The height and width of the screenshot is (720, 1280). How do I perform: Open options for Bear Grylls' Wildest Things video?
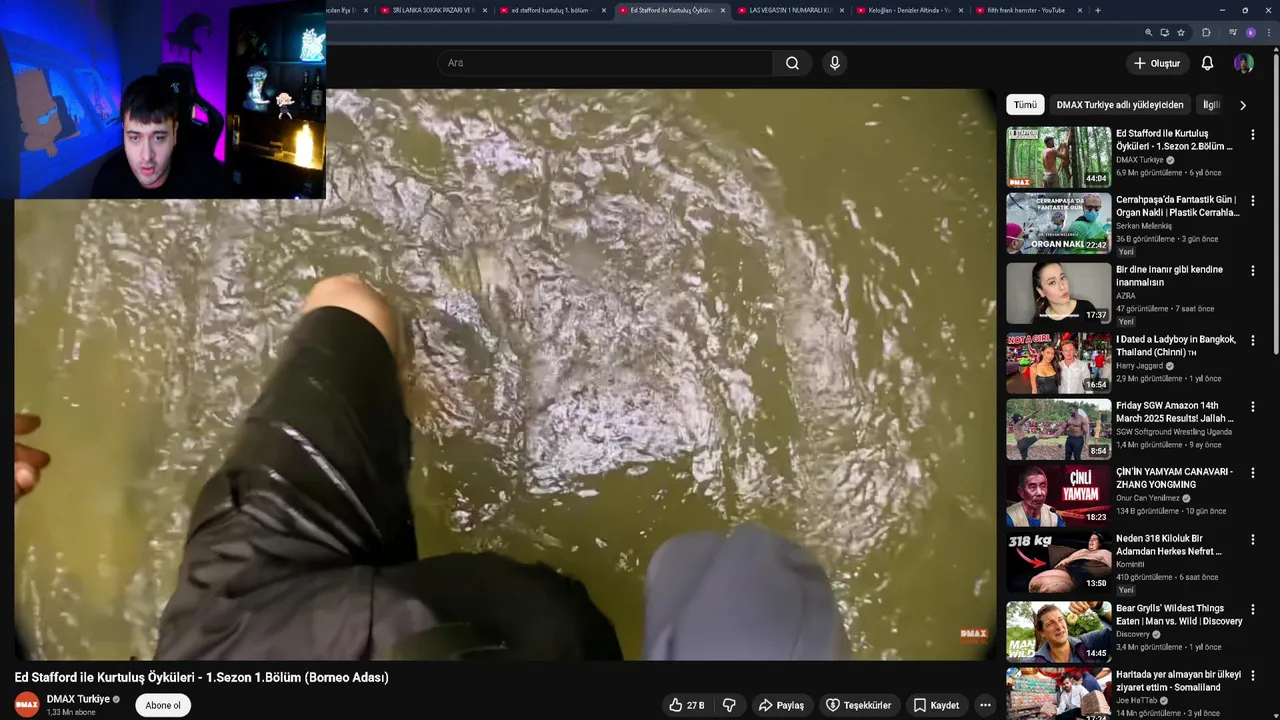click(x=1252, y=609)
